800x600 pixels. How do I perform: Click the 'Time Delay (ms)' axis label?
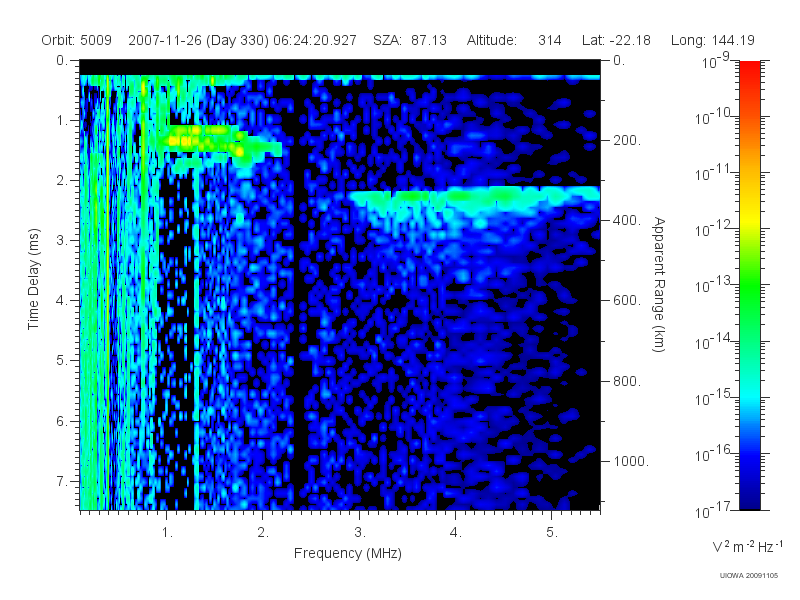tap(33, 279)
